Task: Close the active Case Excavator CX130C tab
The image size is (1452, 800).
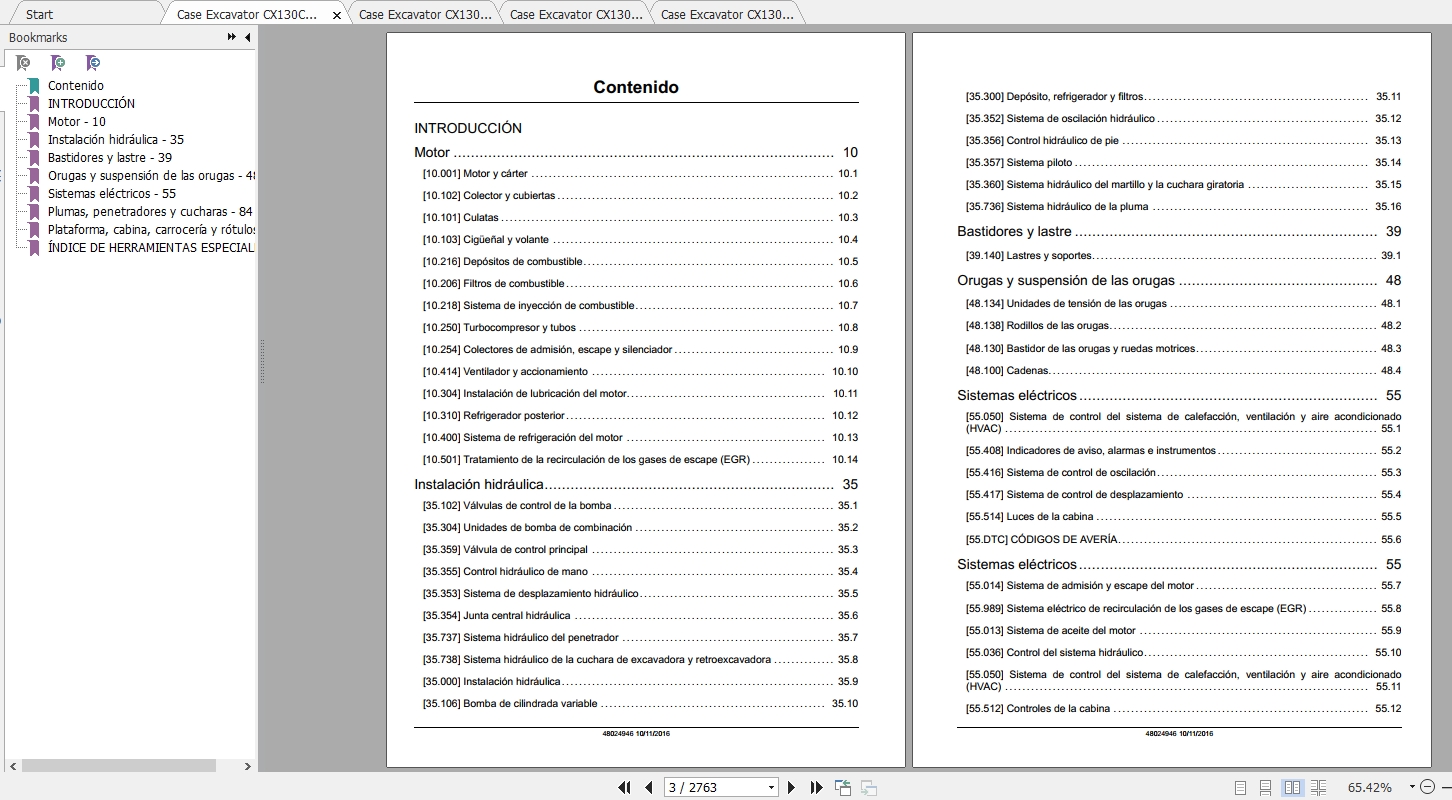Action: pyautogui.click(x=337, y=15)
